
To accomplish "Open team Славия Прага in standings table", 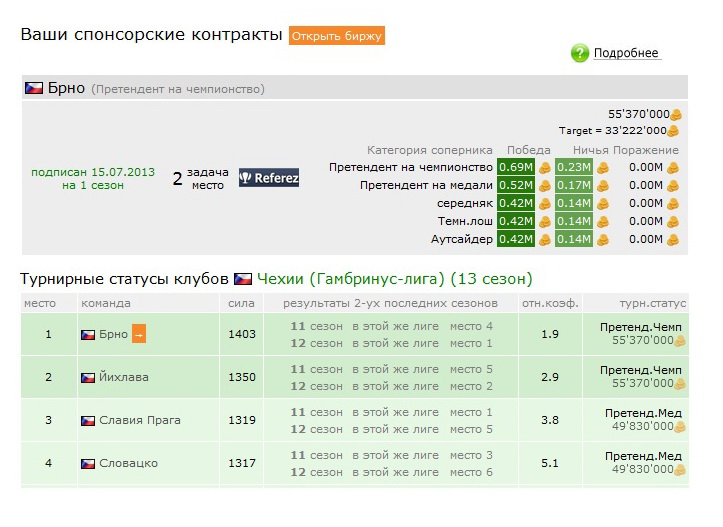I will pyautogui.click(x=140, y=420).
